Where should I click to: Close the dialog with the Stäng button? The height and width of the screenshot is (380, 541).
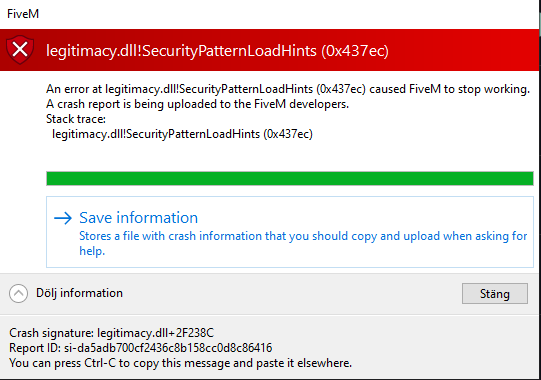pyautogui.click(x=495, y=294)
